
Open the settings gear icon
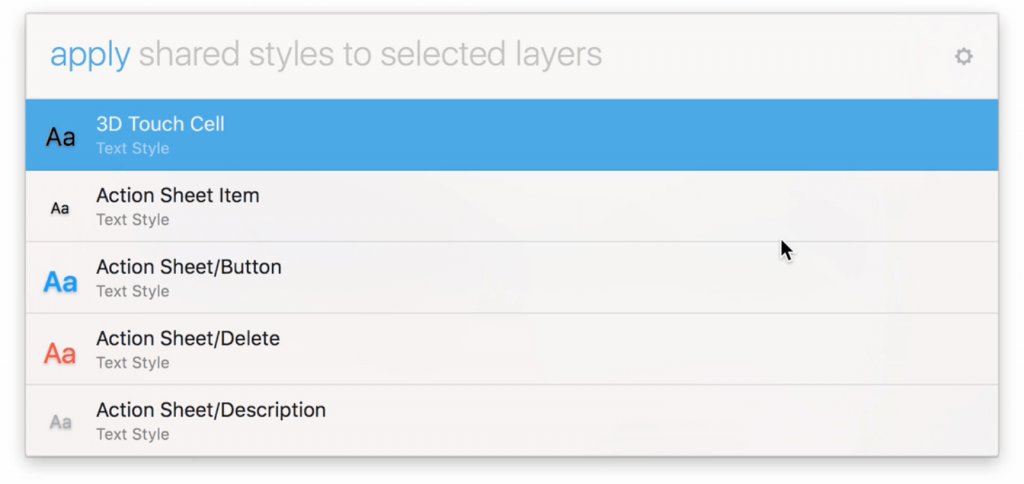[x=963, y=57]
